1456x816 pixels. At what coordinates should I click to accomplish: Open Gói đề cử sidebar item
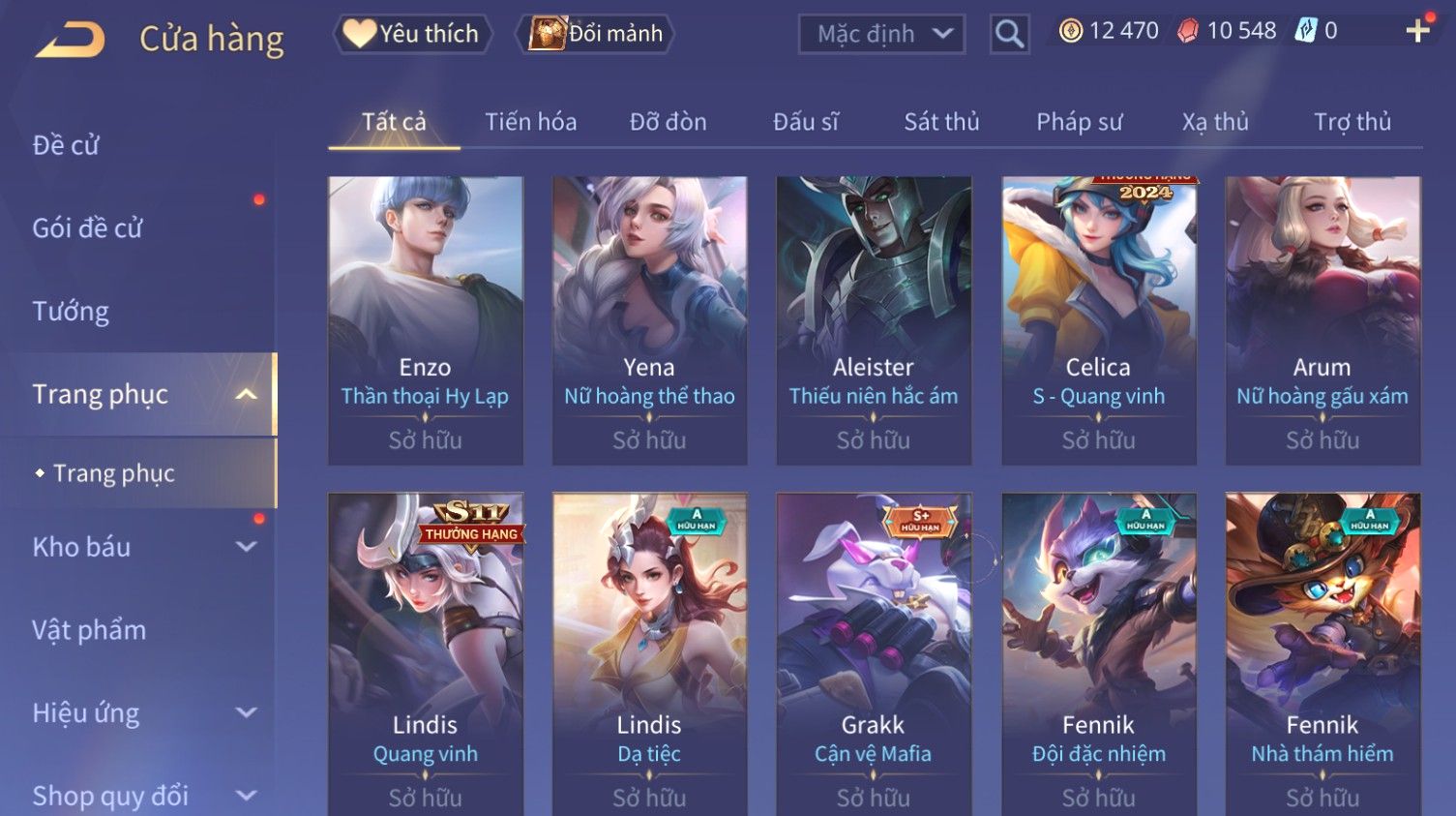point(87,228)
